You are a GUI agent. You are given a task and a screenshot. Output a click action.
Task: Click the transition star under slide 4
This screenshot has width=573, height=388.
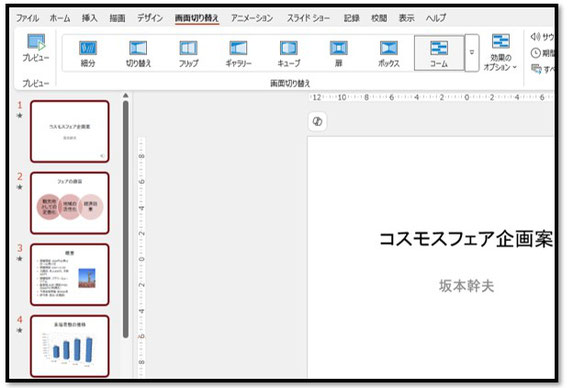(x=20, y=331)
